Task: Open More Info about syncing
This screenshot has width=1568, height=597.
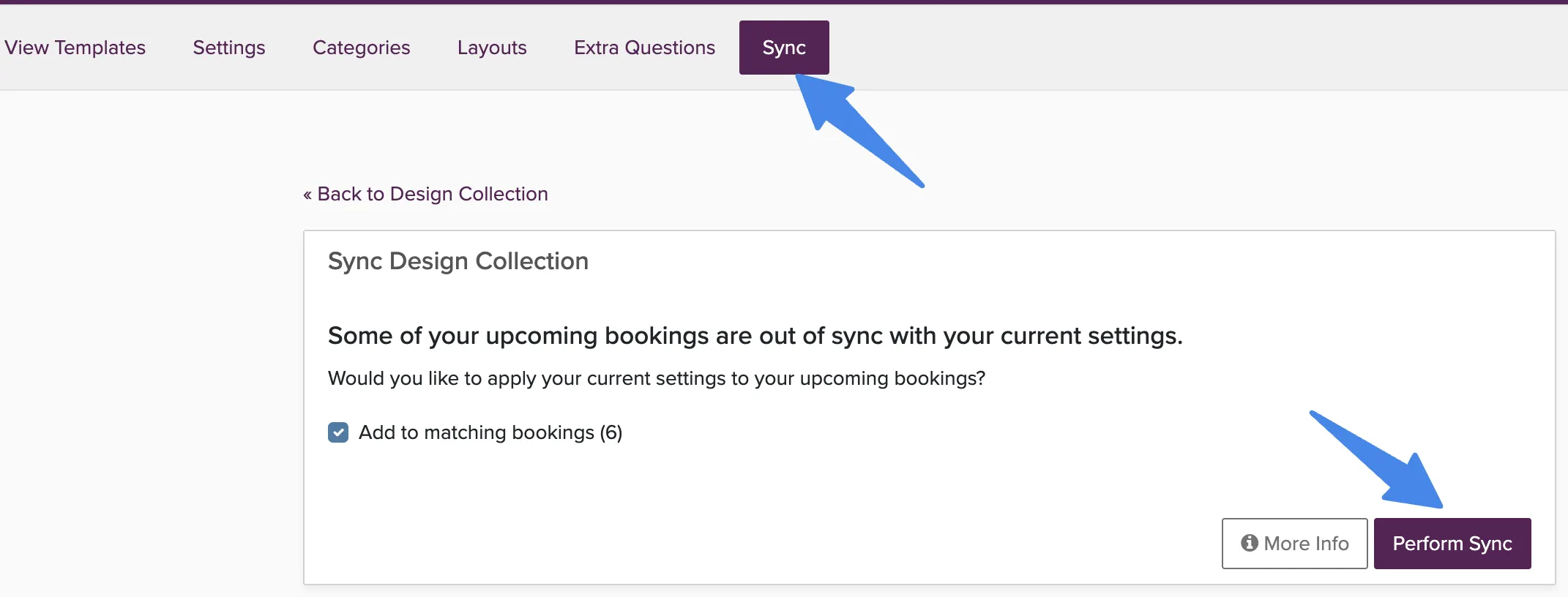Action: tap(1294, 544)
